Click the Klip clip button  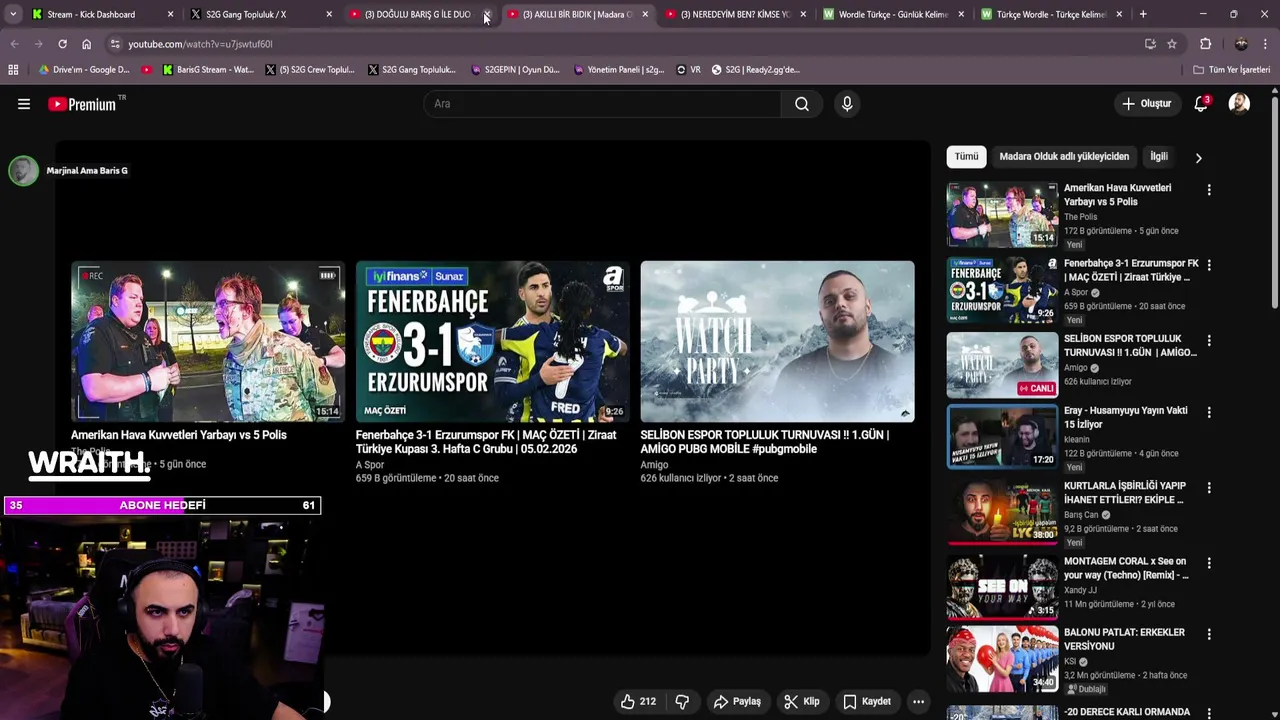pyautogui.click(x=802, y=702)
